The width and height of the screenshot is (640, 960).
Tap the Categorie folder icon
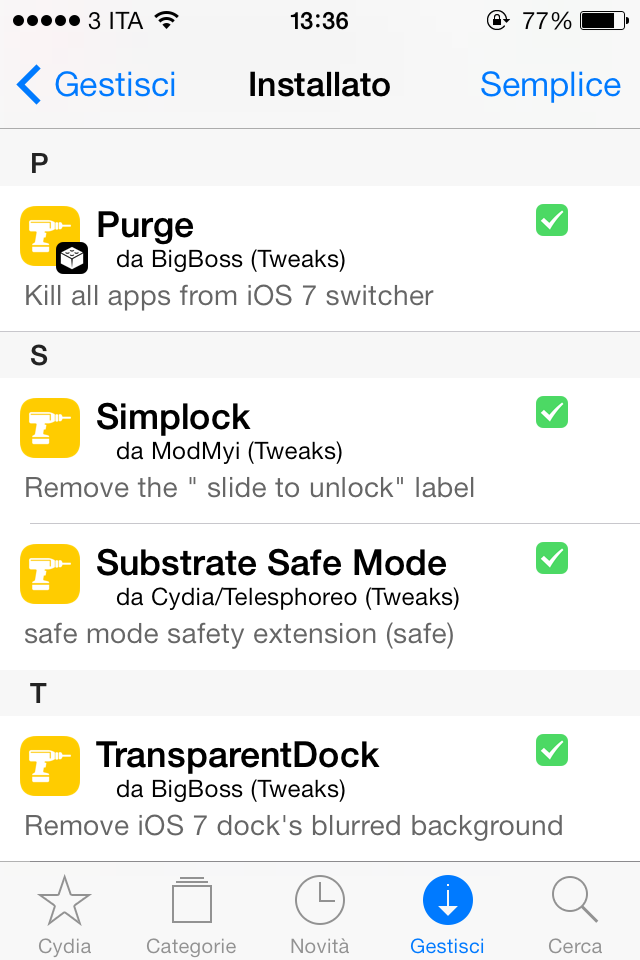point(192,900)
